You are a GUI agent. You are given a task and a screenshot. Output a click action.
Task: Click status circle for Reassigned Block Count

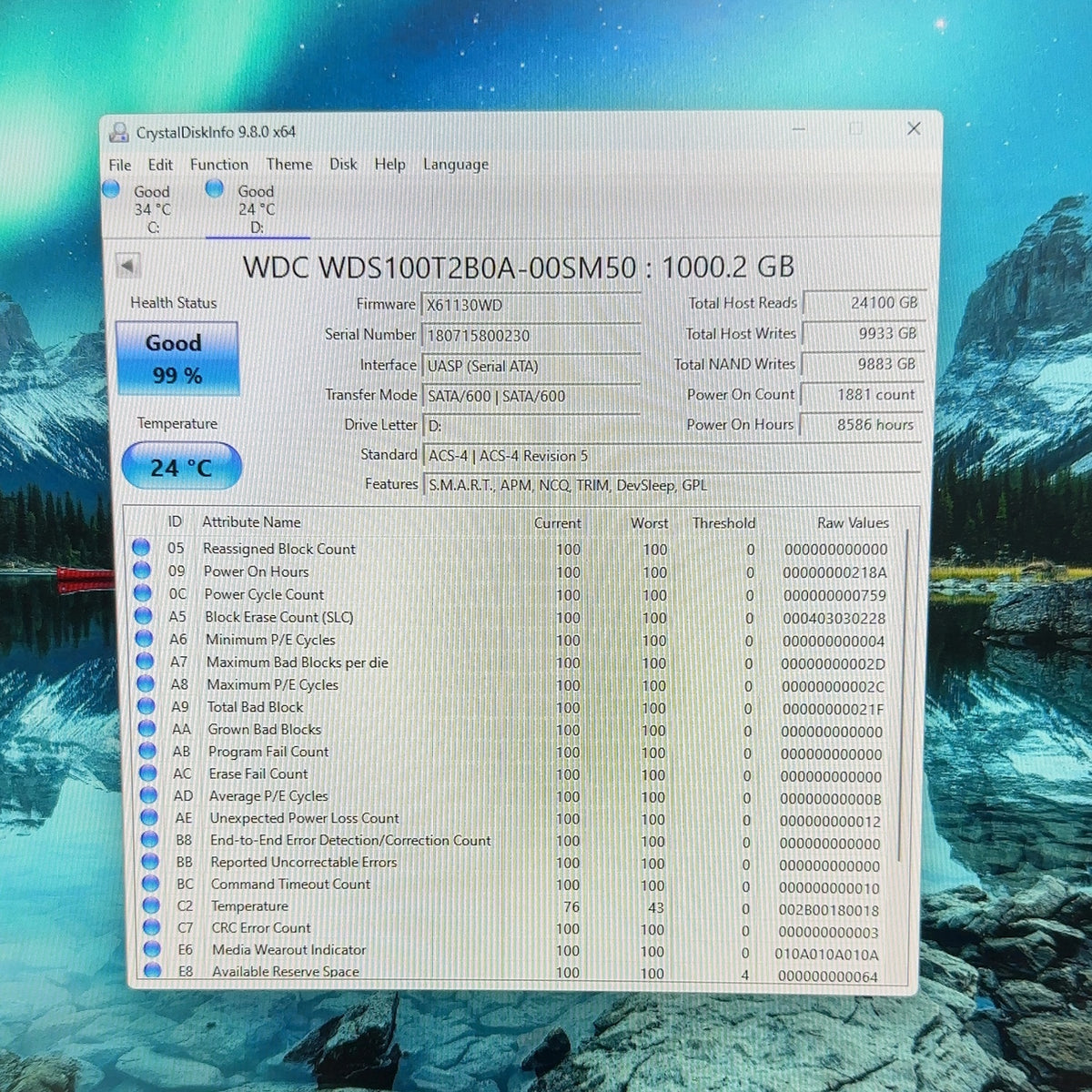pyautogui.click(x=141, y=548)
